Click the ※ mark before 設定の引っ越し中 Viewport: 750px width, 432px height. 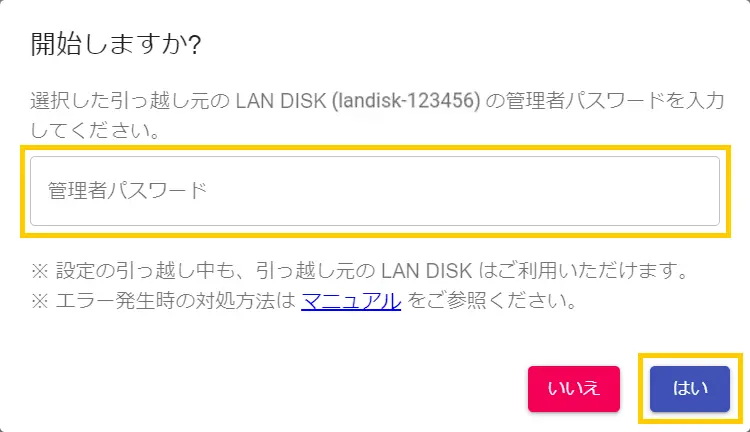point(39,271)
